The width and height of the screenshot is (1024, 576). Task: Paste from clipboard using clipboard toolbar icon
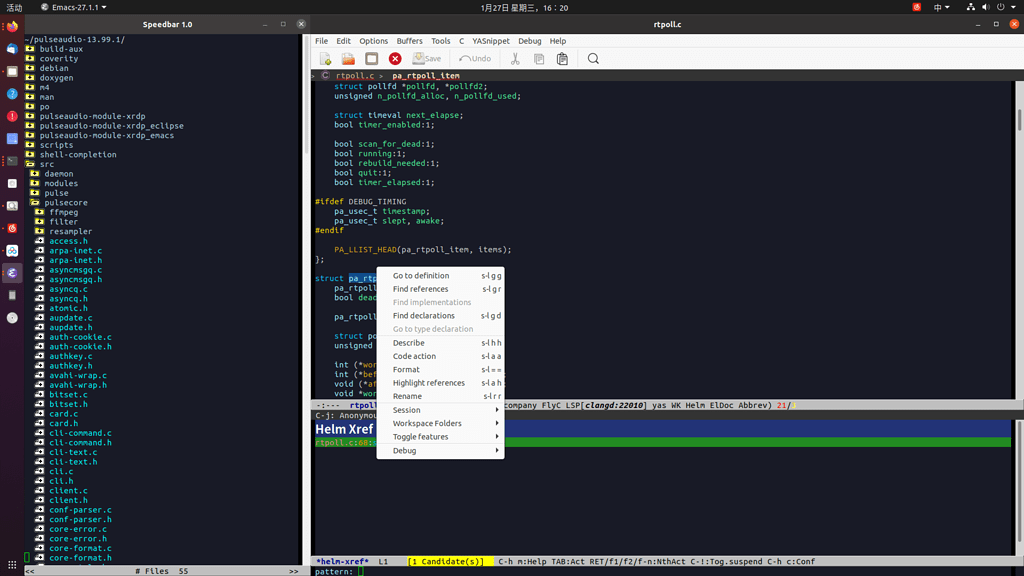(x=562, y=58)
